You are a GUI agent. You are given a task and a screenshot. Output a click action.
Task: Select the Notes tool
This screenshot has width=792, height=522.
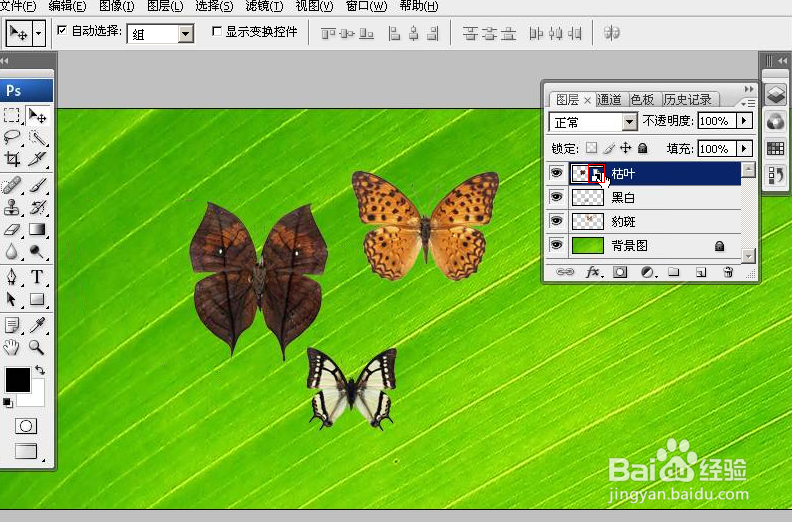tap(12, 325)
